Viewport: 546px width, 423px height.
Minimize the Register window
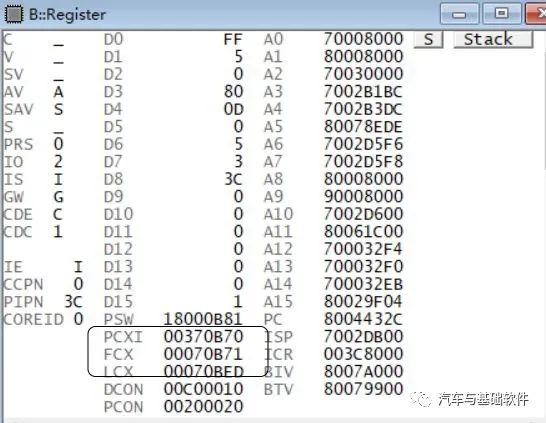coord(459,14)
